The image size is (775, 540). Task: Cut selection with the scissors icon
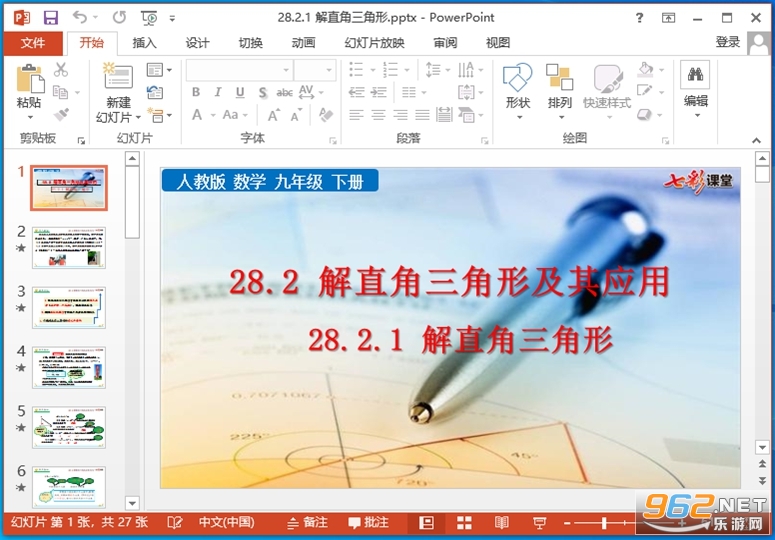point(61,70)
